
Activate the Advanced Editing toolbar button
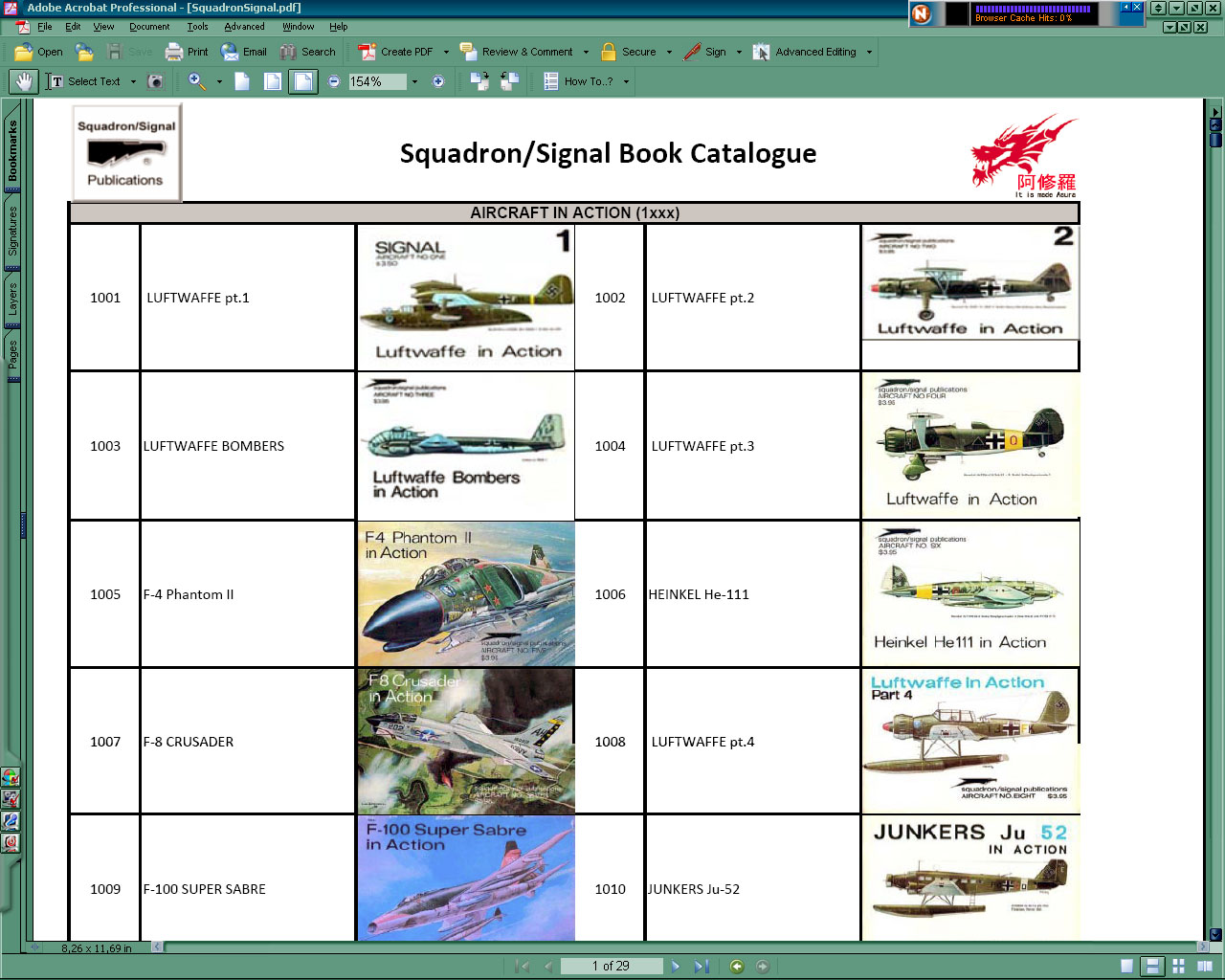805,52
